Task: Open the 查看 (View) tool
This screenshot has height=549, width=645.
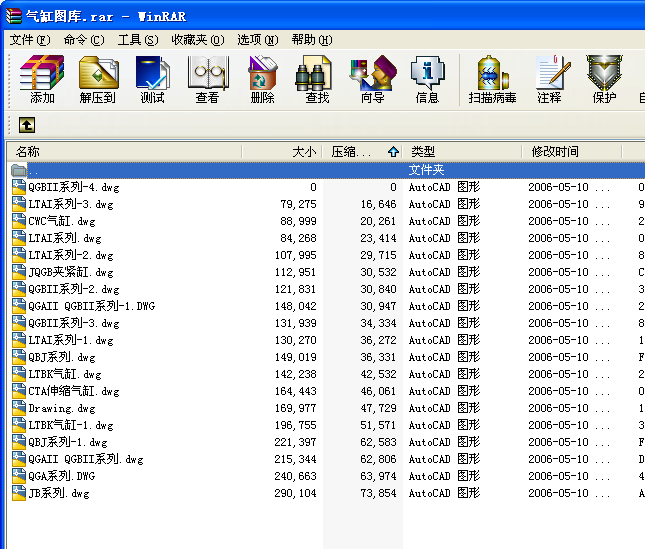Action: click(207, 79)
